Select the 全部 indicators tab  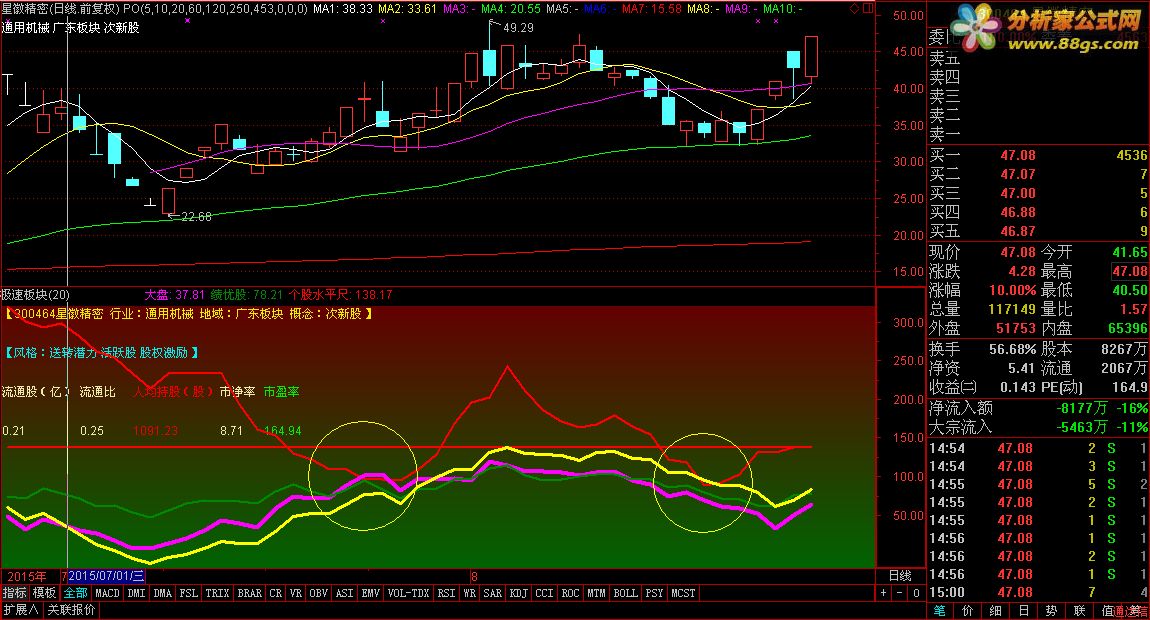coord(76,593)
